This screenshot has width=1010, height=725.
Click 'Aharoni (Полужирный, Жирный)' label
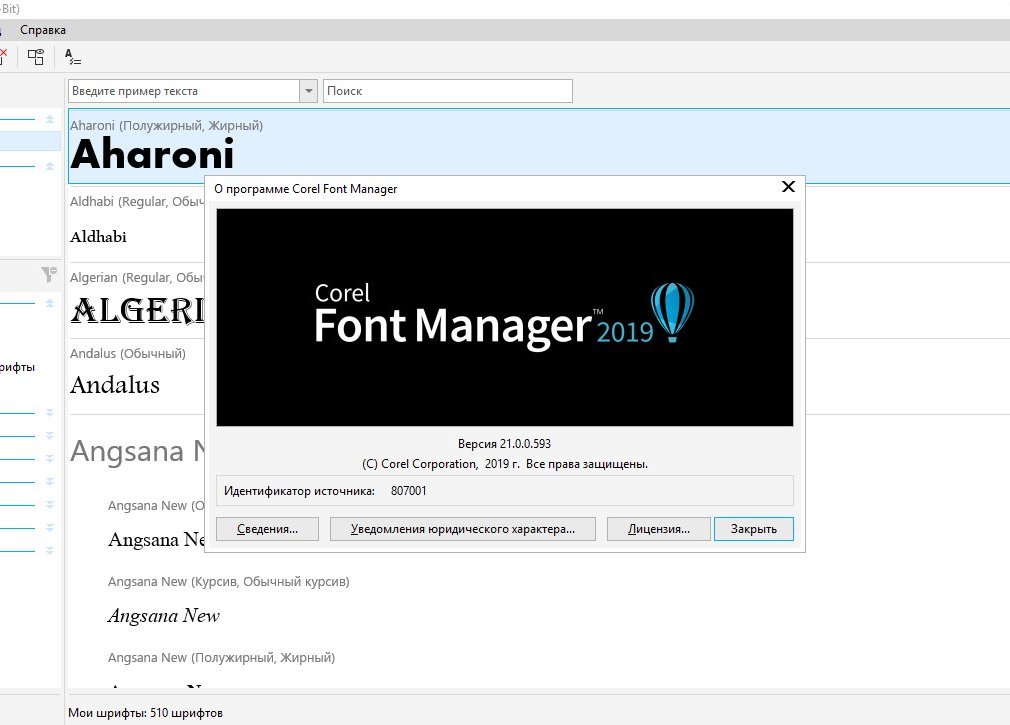pos(166,126)
